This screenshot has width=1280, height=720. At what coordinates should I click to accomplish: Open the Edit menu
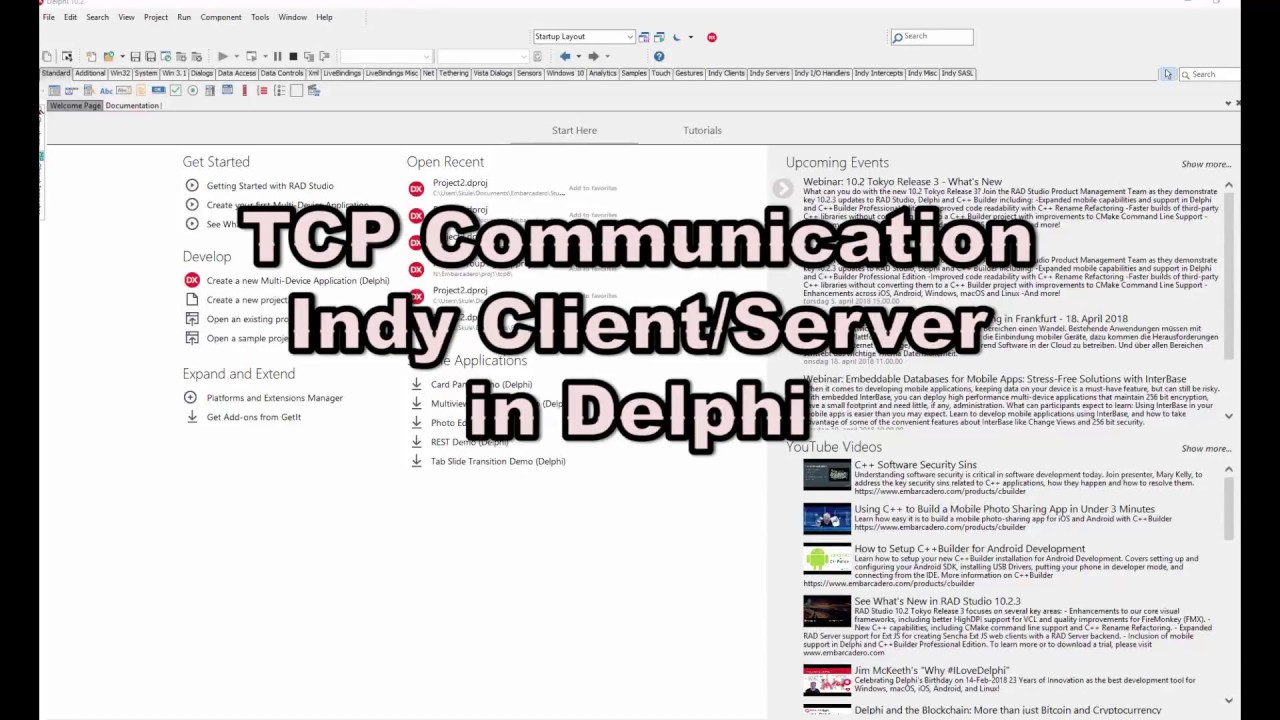(x=70, y=17)
